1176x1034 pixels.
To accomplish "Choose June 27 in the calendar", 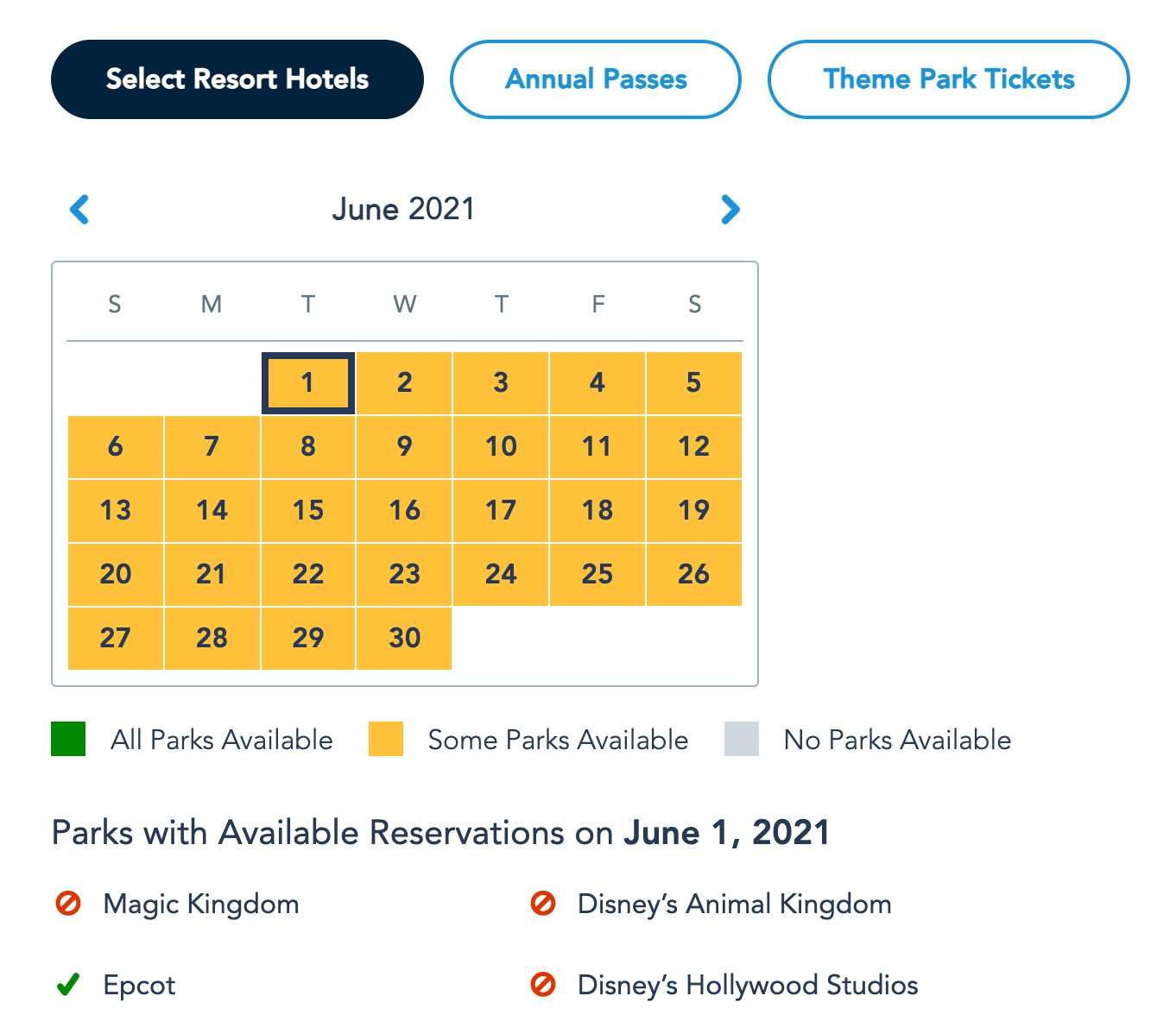I will point(116,639).
